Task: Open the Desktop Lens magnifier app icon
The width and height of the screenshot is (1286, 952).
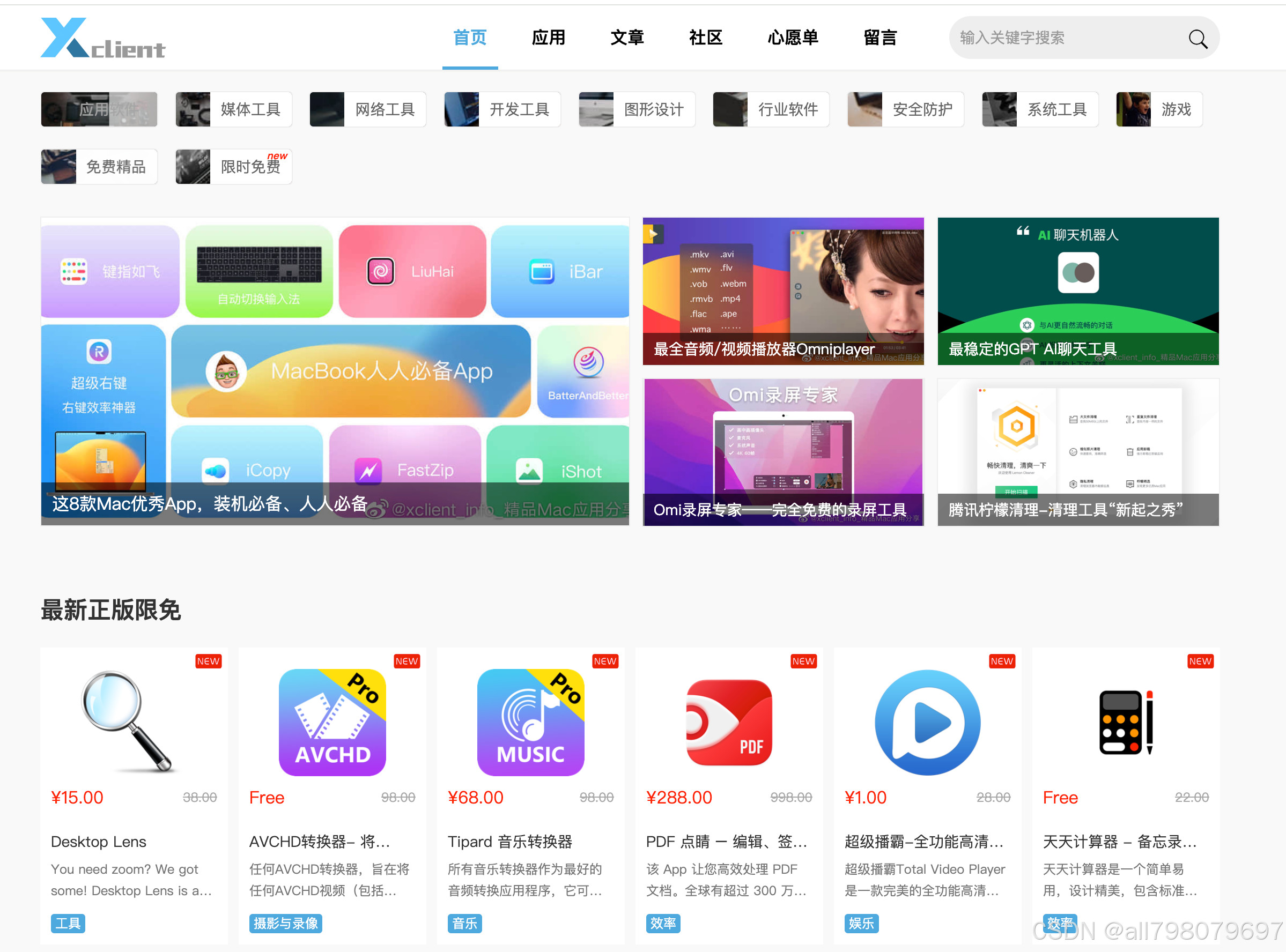Action: [x=128, y=721]
